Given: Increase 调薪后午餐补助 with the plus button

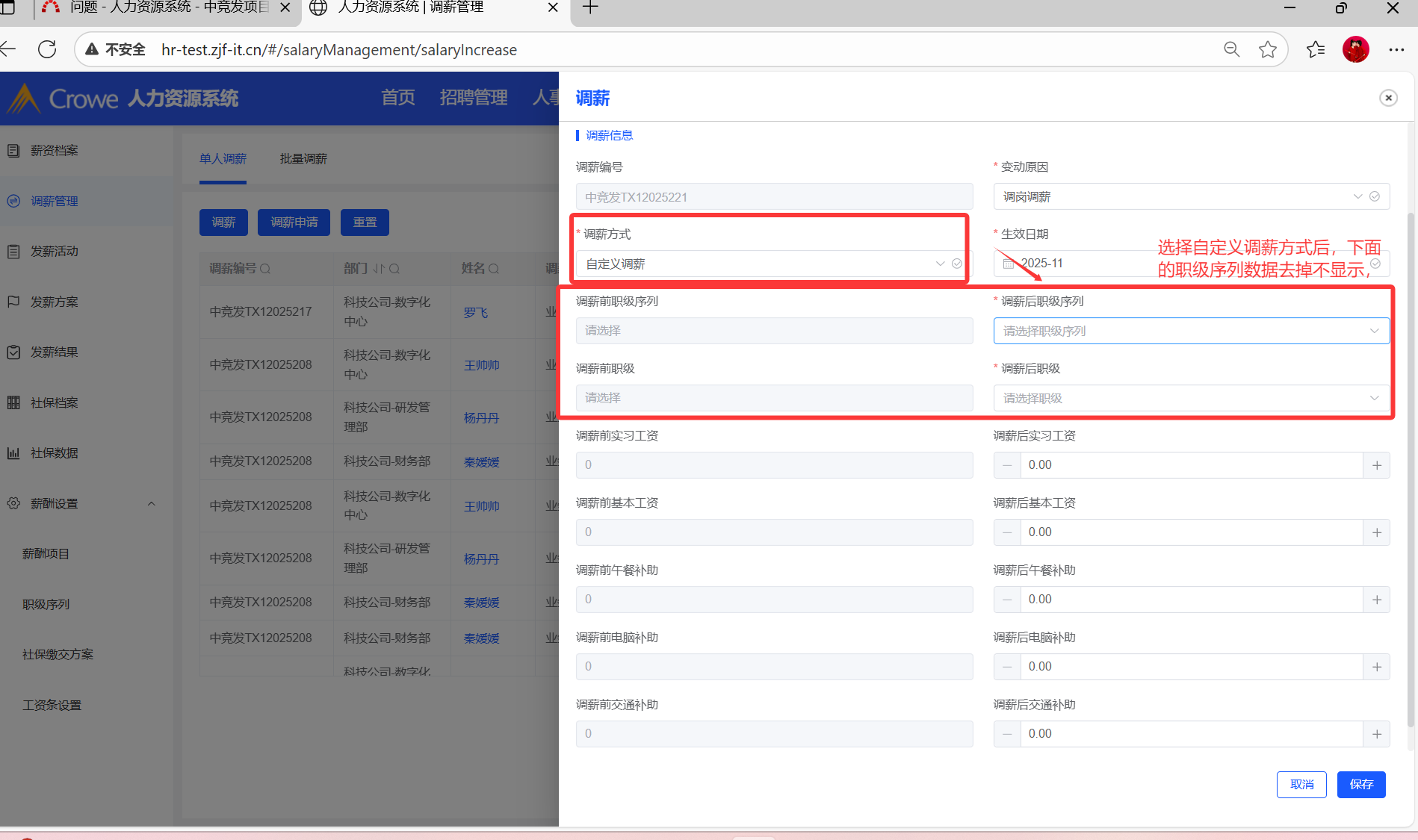Looking at the screenshot, I should pyautogui.click(x=1377, y=600).
